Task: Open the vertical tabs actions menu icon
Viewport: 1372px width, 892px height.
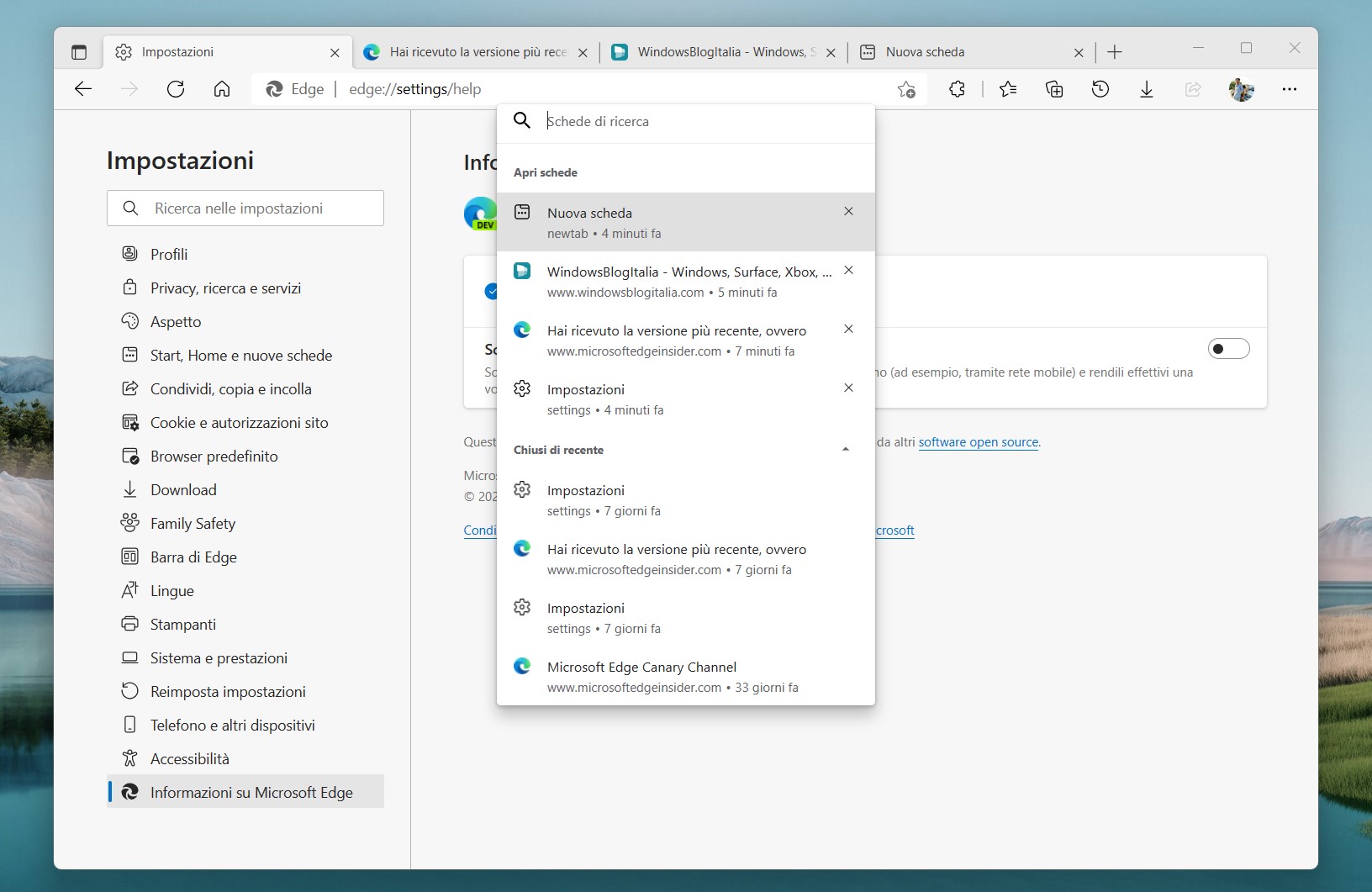Action: click(x=79, y=52)
